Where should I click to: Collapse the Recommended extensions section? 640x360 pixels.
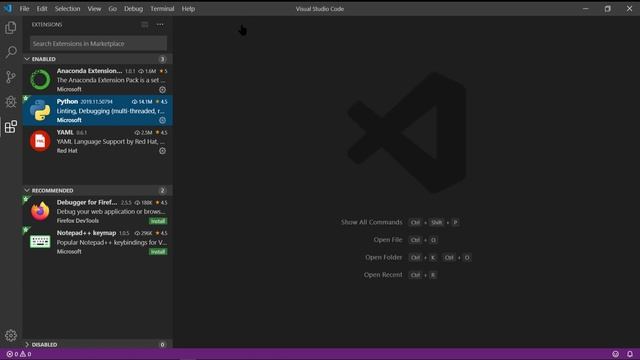pos(97,191)
